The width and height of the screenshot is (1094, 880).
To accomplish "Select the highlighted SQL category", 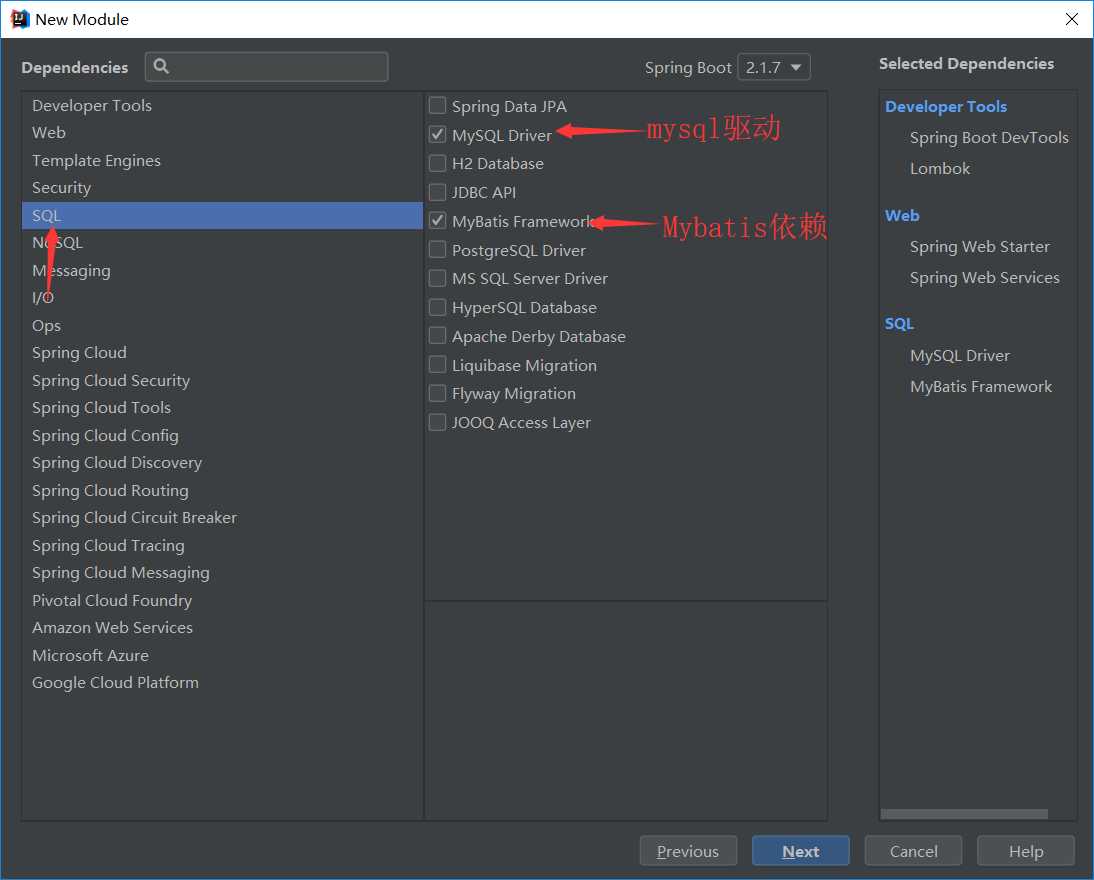I will [222, 216].
